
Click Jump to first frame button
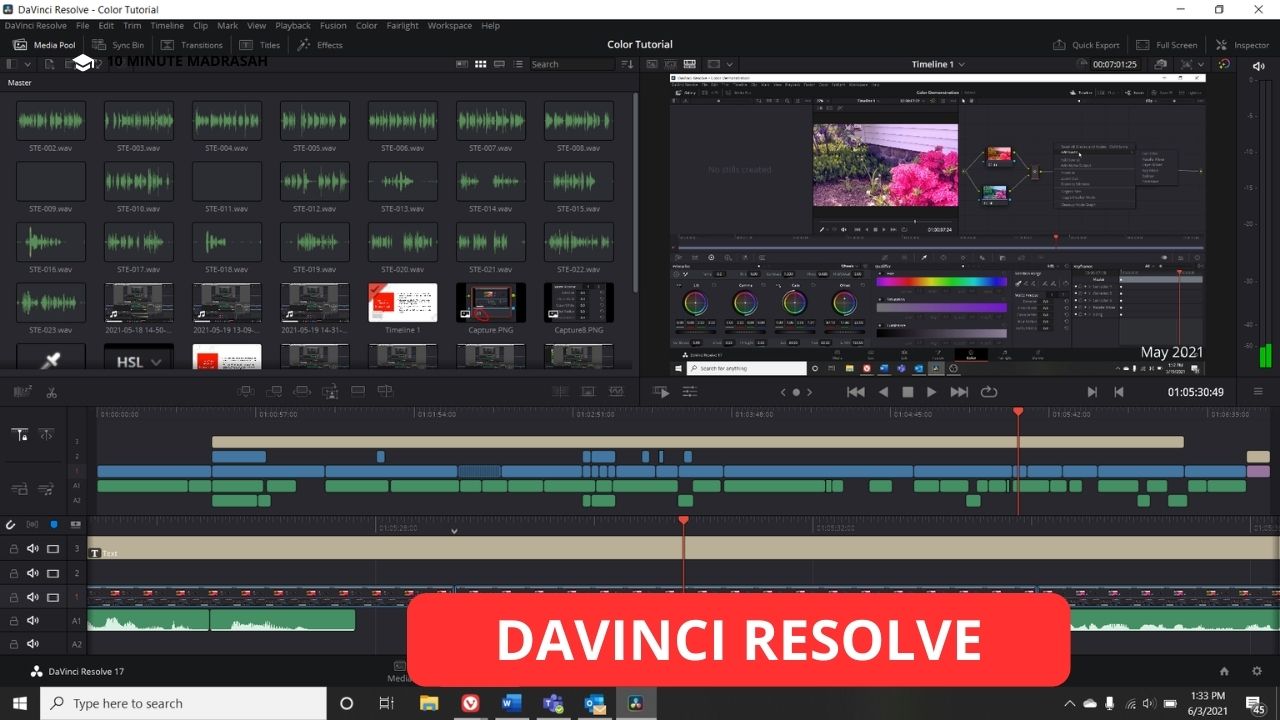pyautogui.click(x=856, y=392)
